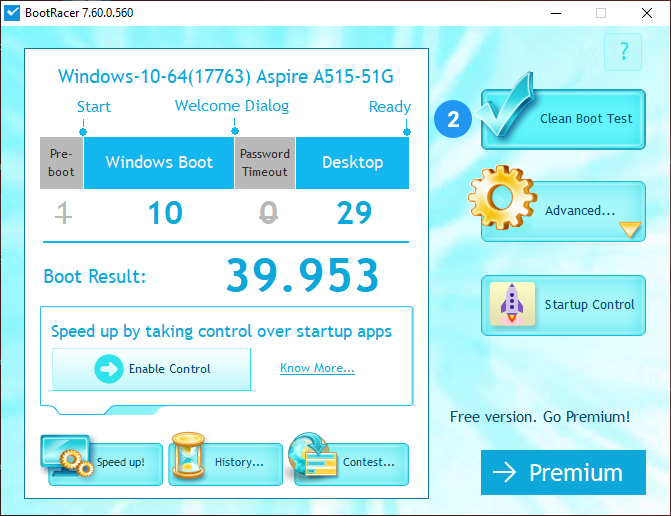The width and height of the screenshot is (671, 516).
Task: Click the arrow icon on the Premium button
Action: (x=505, y=472)
